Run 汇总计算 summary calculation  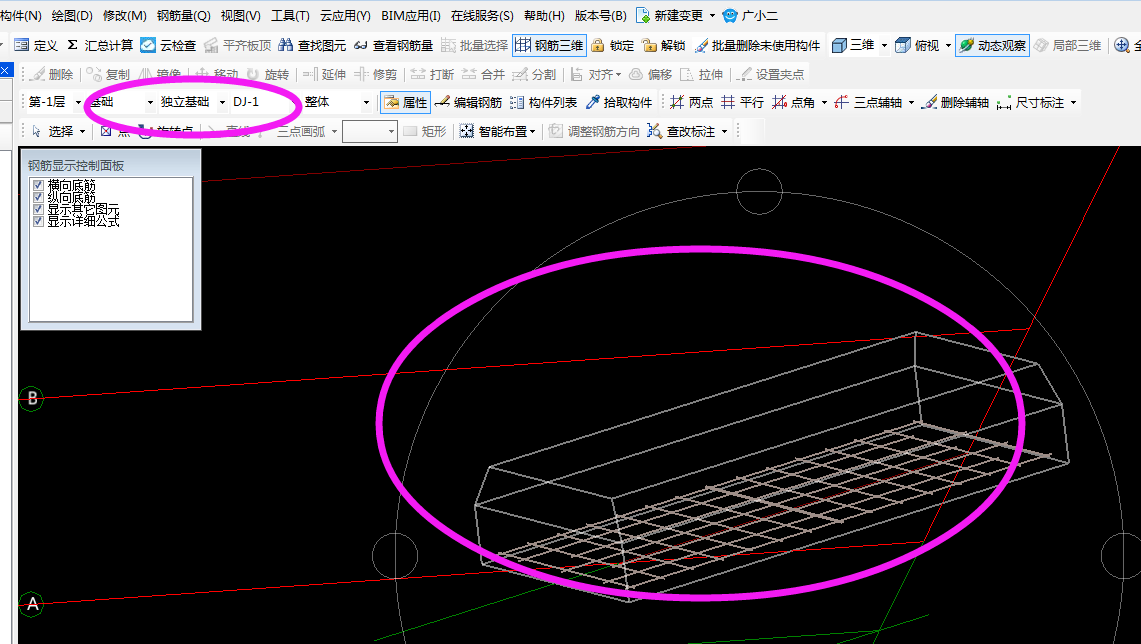[100, 45]
